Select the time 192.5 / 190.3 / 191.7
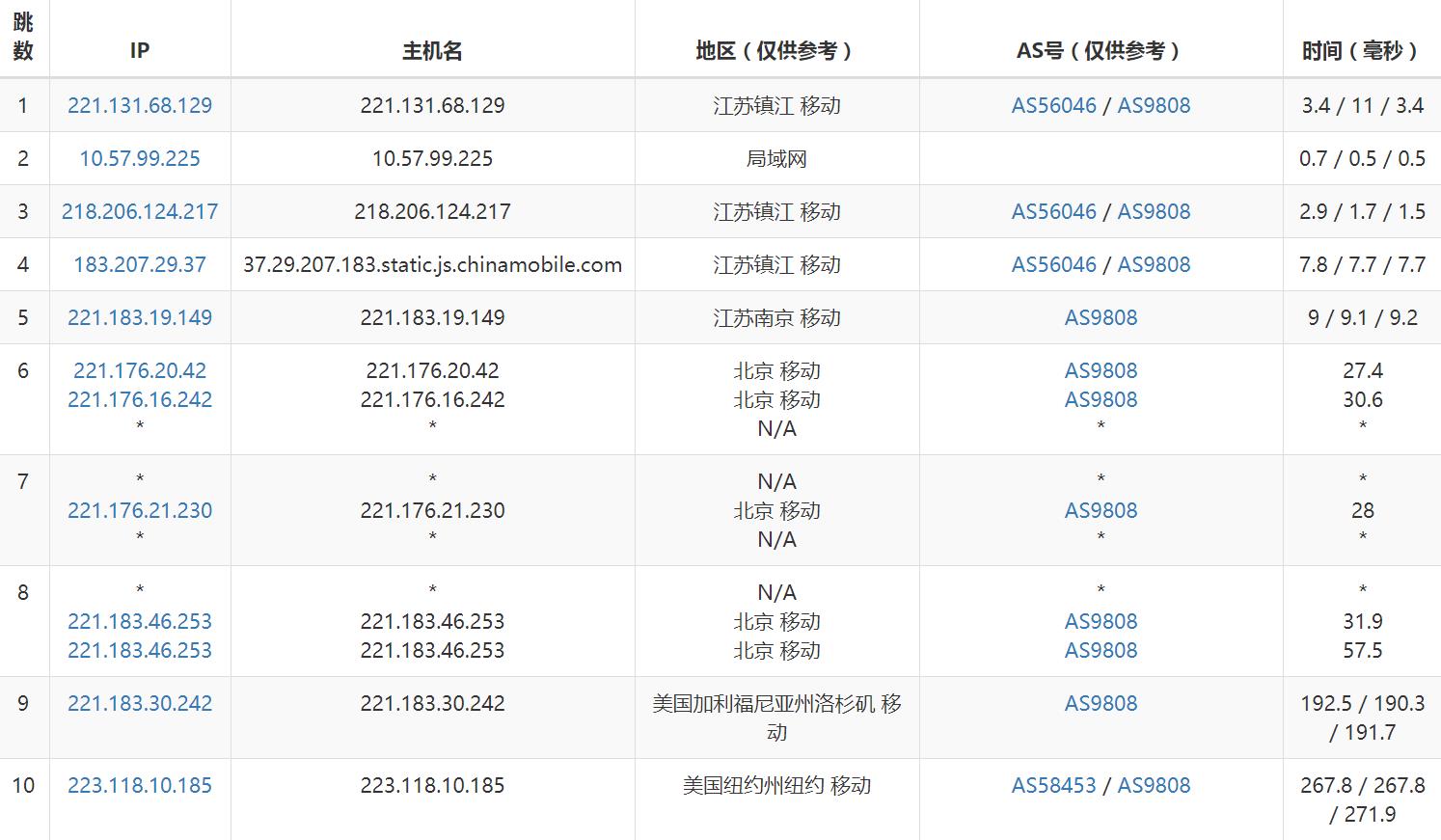Viewport: 1441px width, 840px height. click(1362, 718)
